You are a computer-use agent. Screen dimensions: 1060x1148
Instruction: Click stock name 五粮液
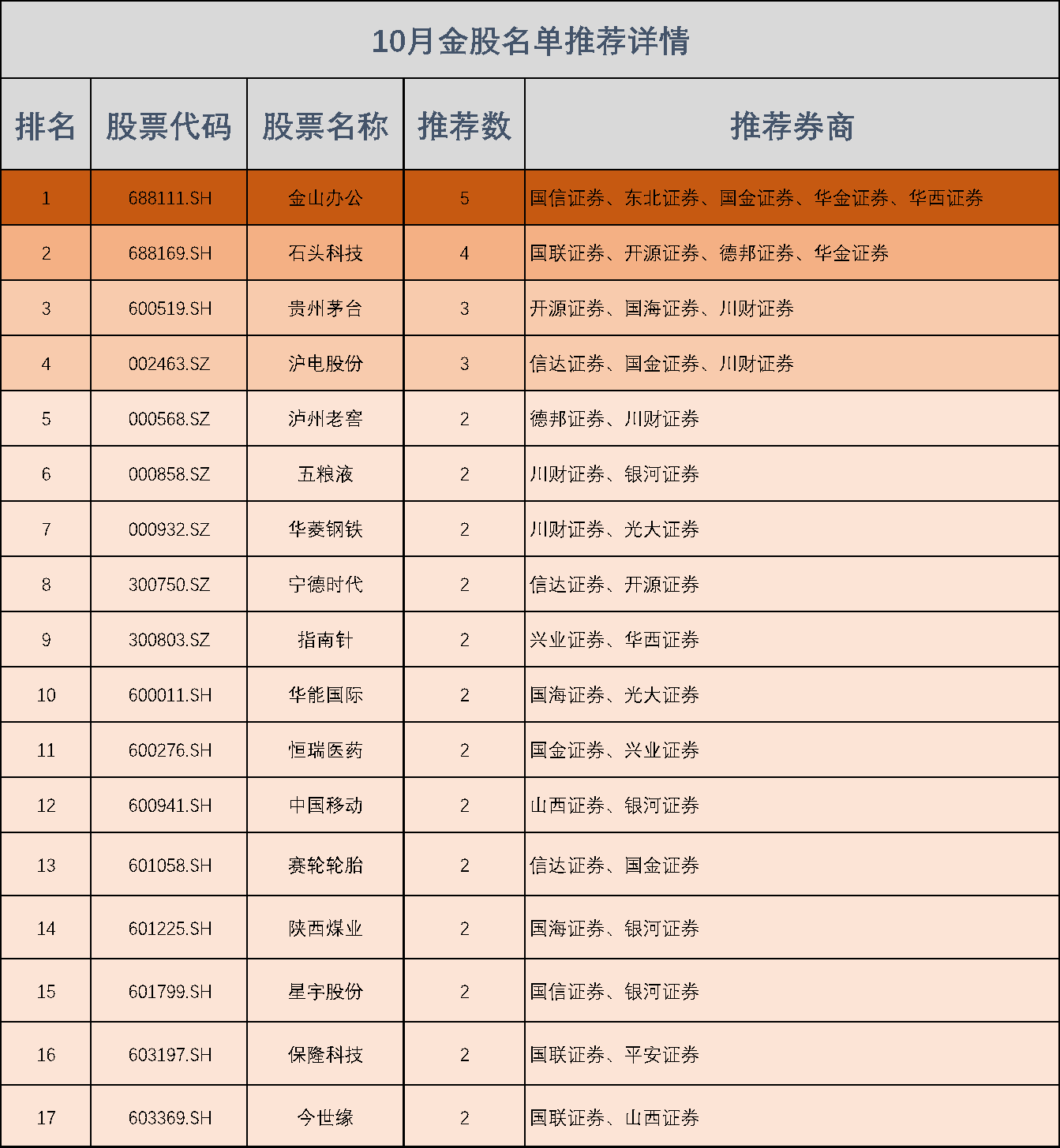tap(325, 474)
